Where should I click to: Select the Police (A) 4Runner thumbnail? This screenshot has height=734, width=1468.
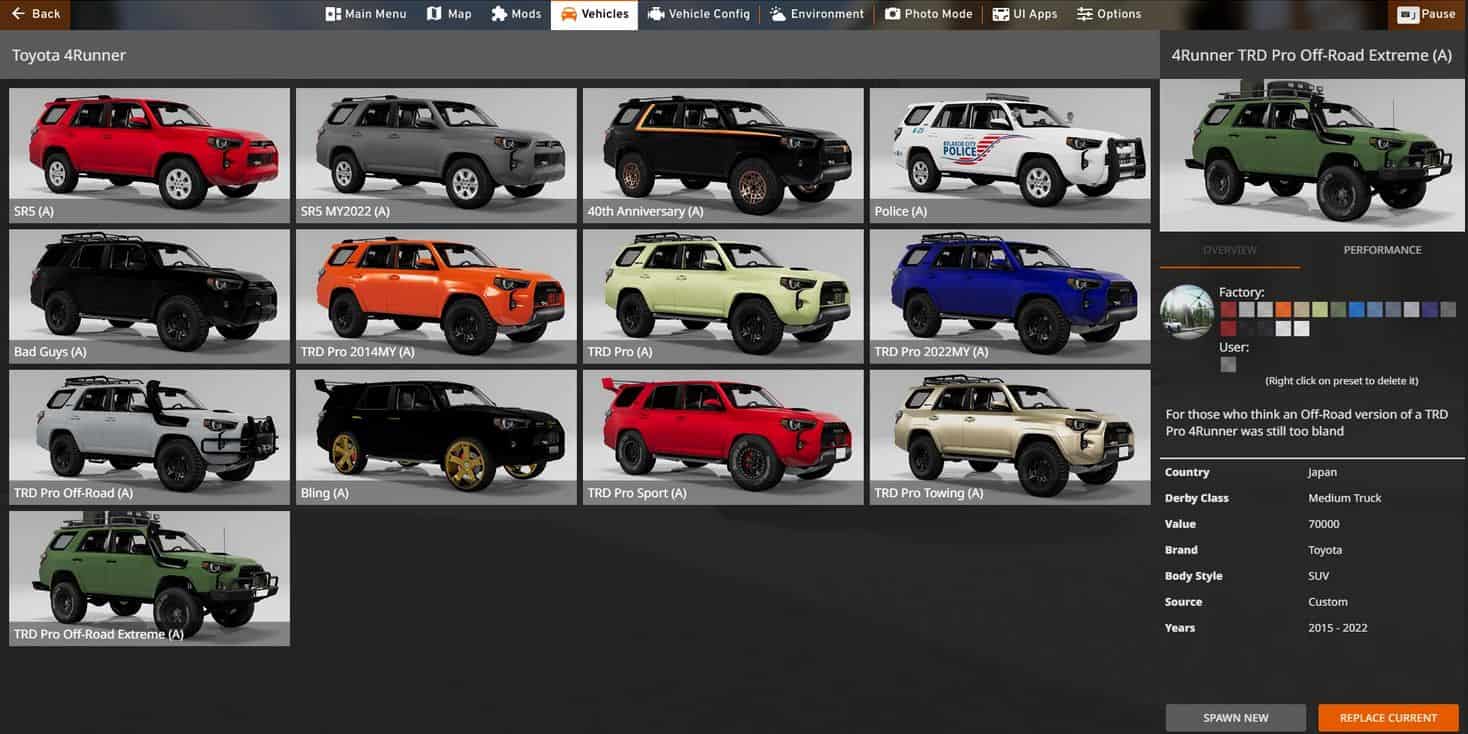coord(1010,155)
